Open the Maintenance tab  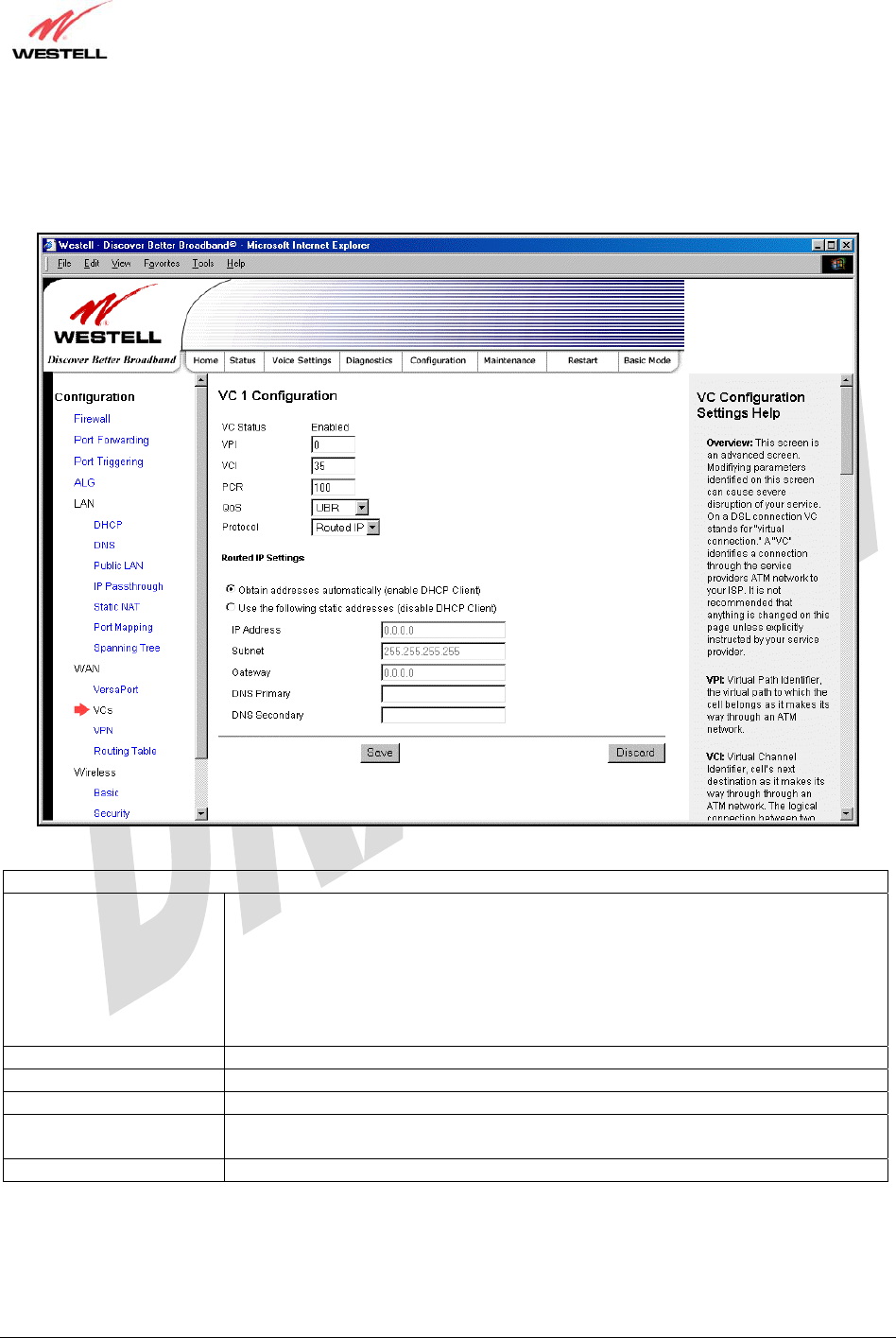tap(509, 360)
